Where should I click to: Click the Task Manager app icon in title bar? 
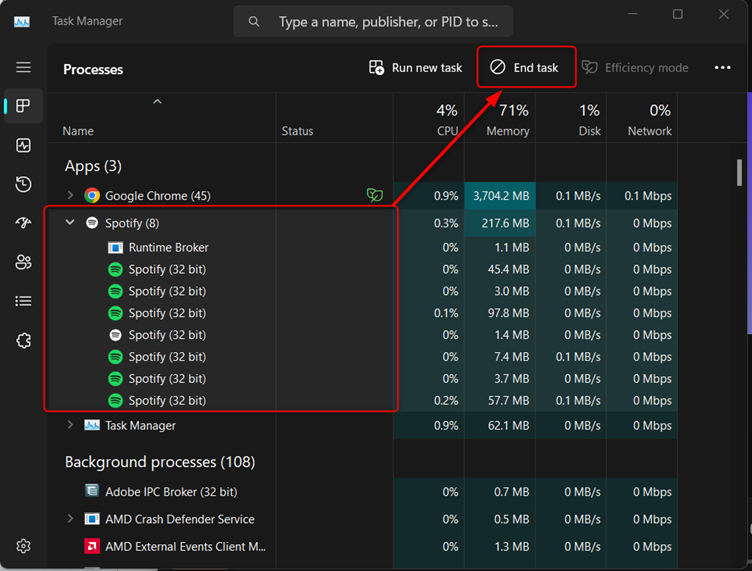click(x=22, y=22)
